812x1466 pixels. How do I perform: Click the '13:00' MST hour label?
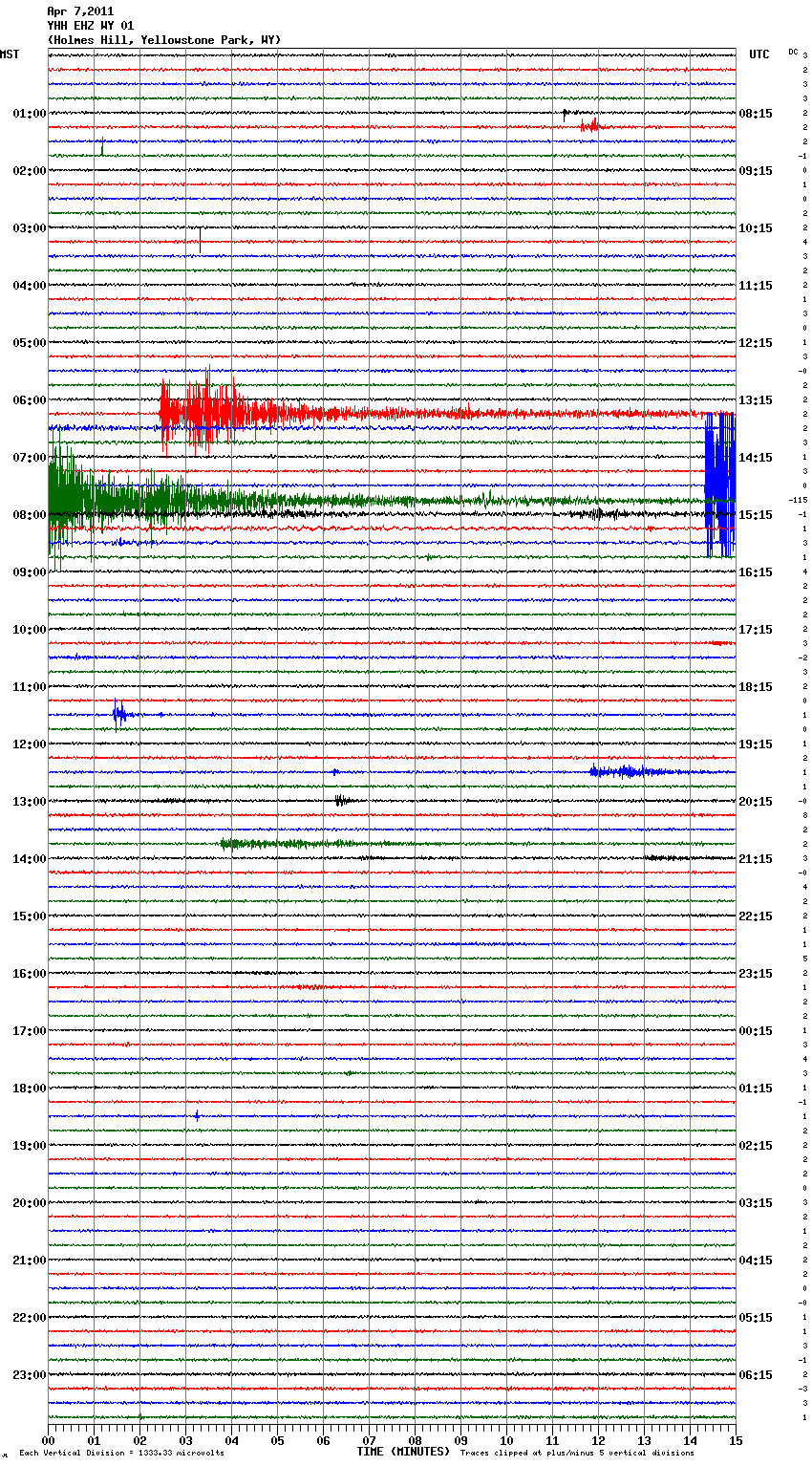30,802
